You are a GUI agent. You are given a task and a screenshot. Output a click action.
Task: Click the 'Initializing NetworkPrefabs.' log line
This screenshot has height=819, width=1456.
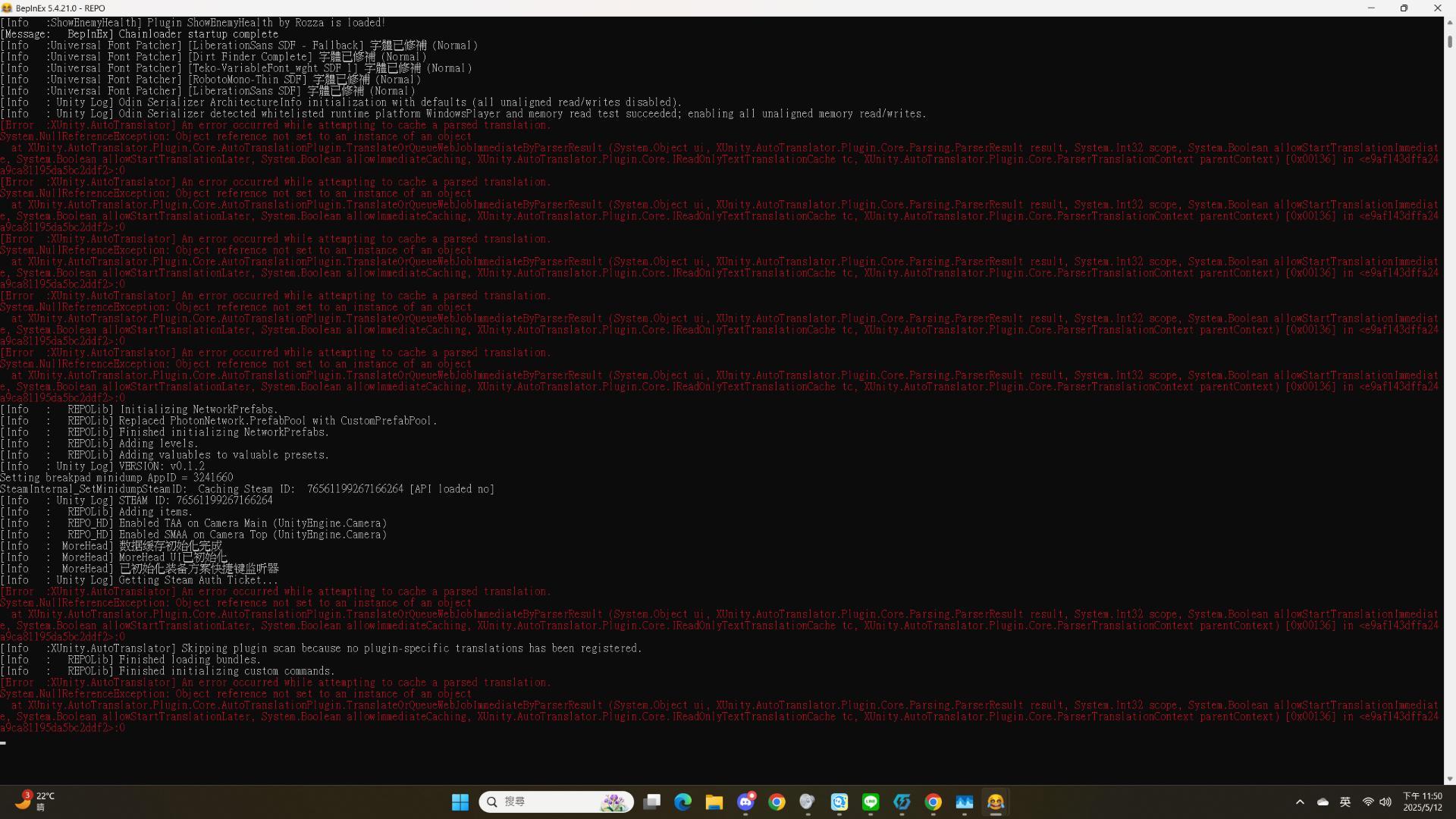140,409
